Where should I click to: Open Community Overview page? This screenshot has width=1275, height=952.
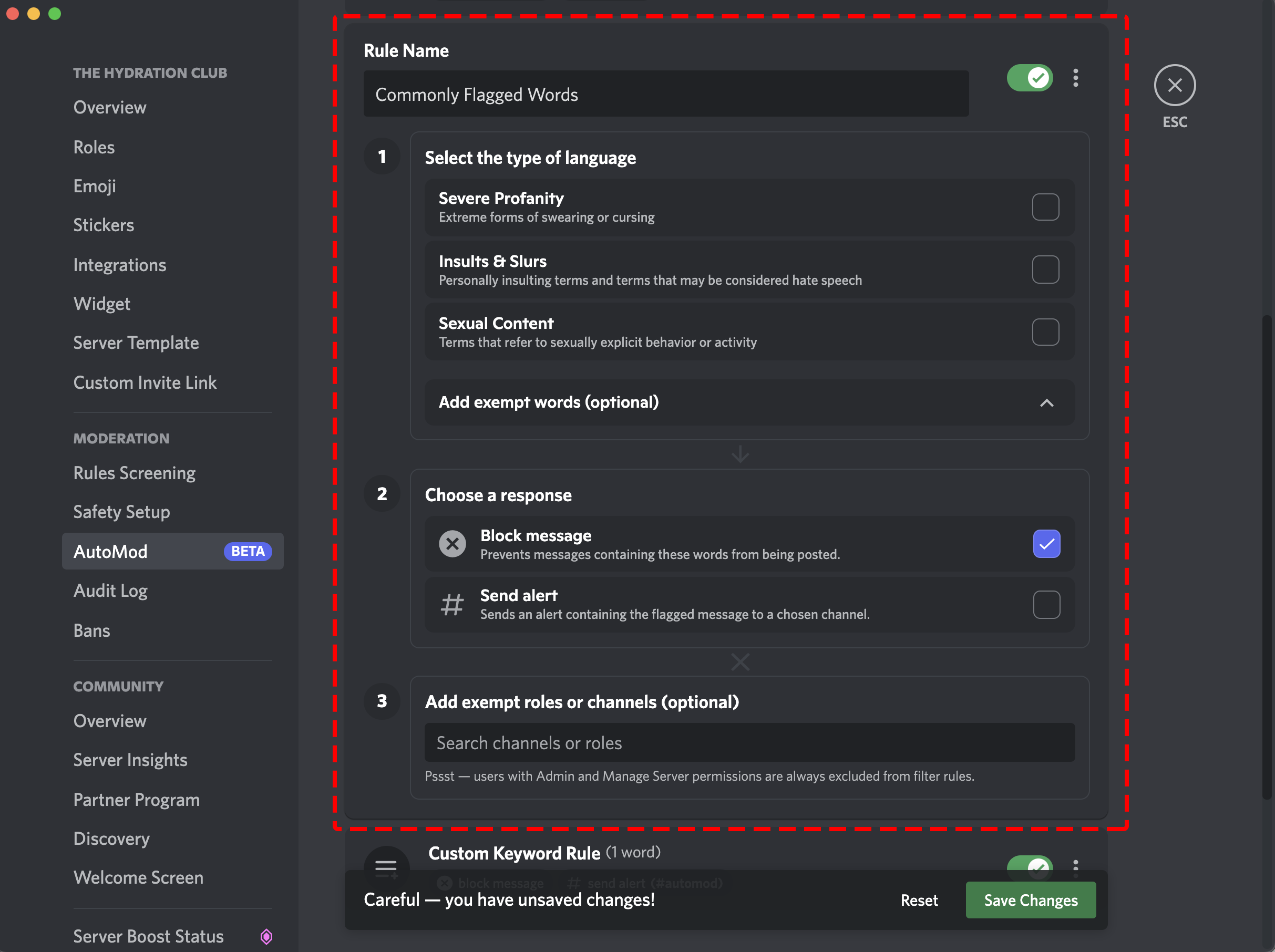coord(109,721)
